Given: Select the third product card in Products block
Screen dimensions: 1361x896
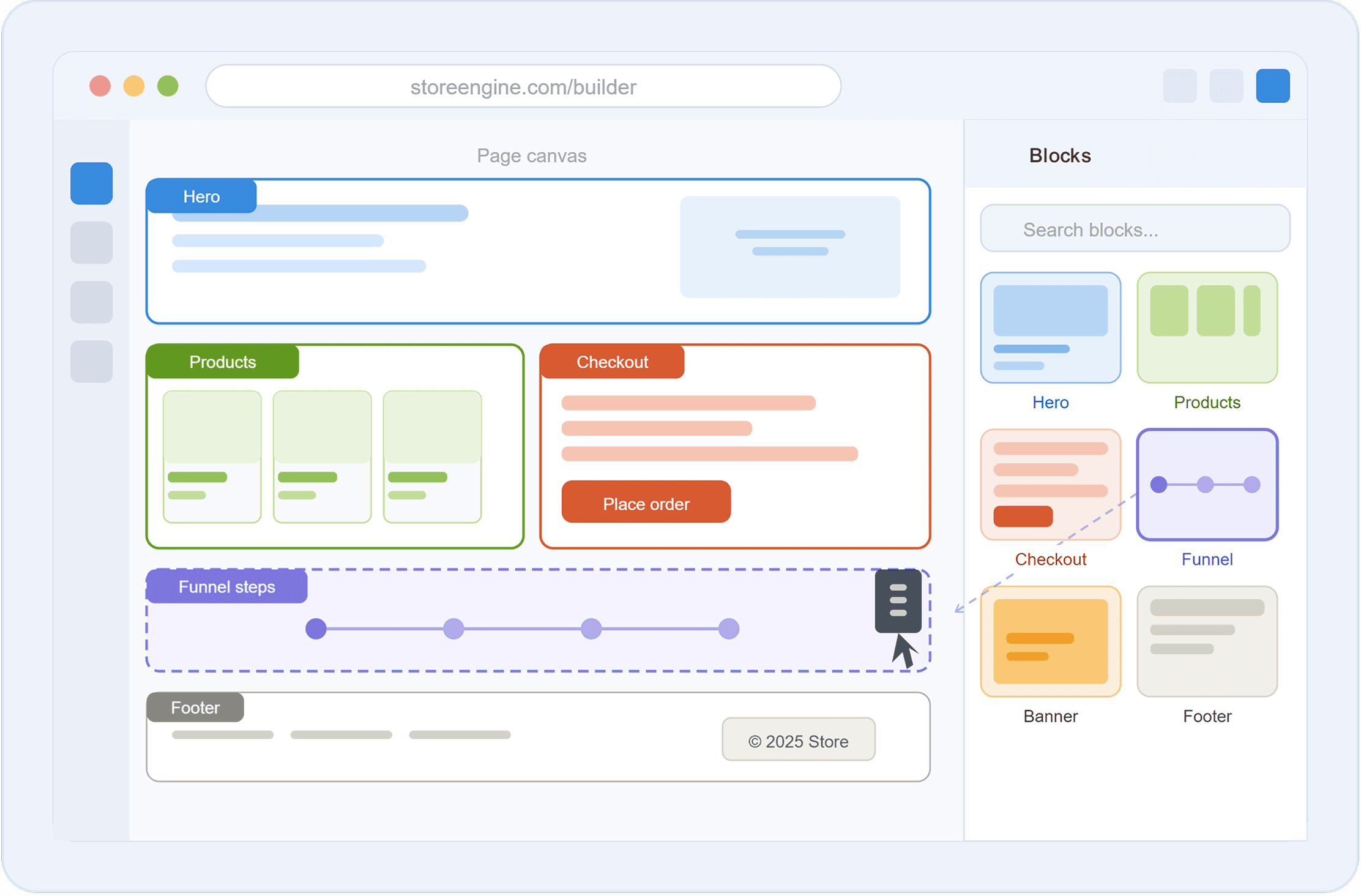Looking at the screenshot, I should coord(433,457).
